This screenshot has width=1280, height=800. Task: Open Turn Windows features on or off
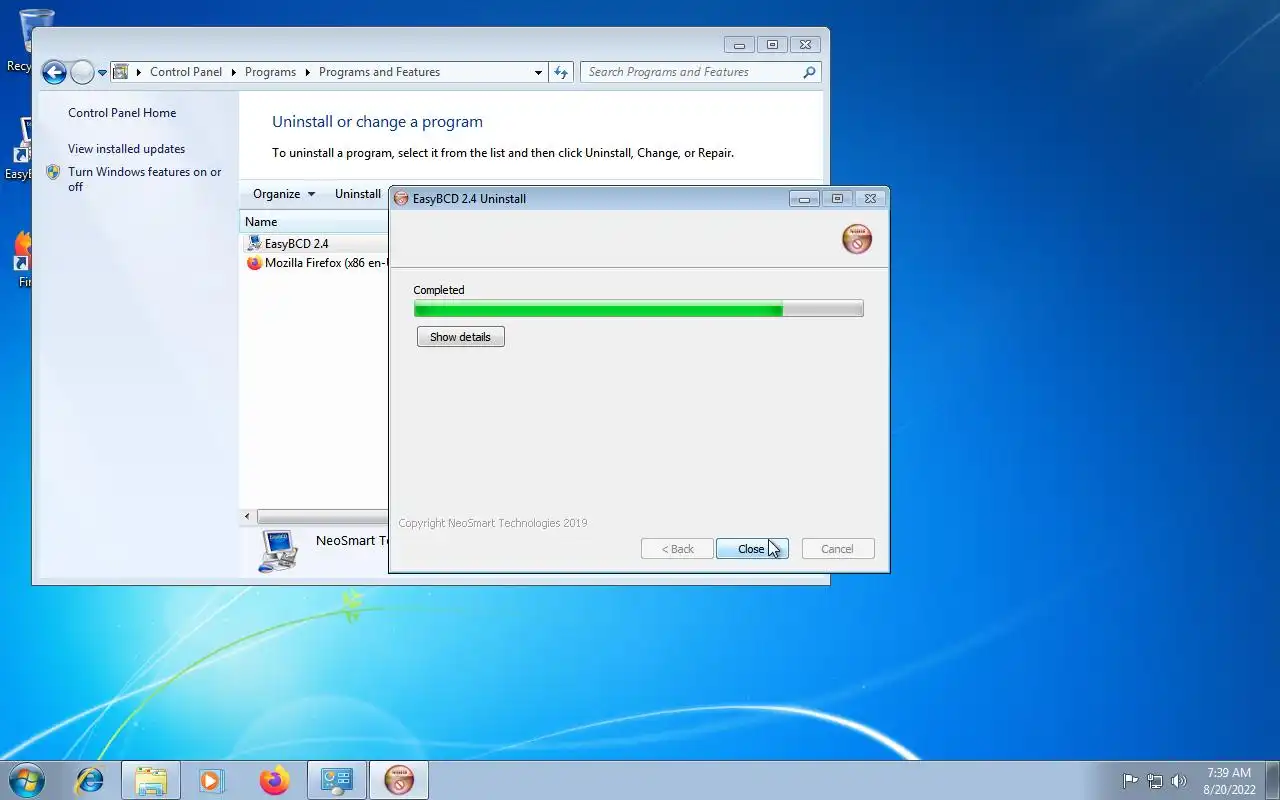click(x=145, y=179)
